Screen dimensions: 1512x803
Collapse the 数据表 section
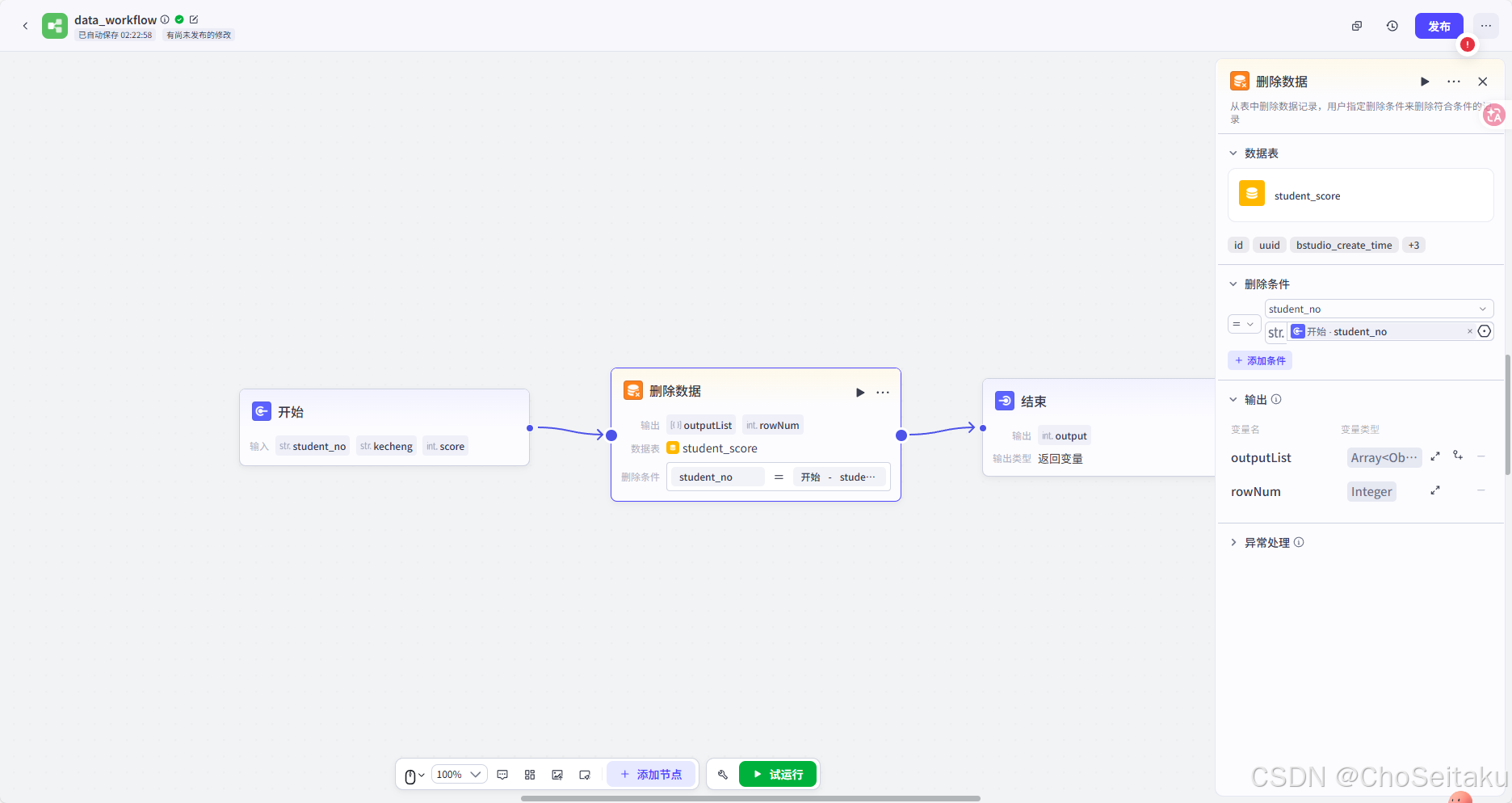click(1233, 153)
